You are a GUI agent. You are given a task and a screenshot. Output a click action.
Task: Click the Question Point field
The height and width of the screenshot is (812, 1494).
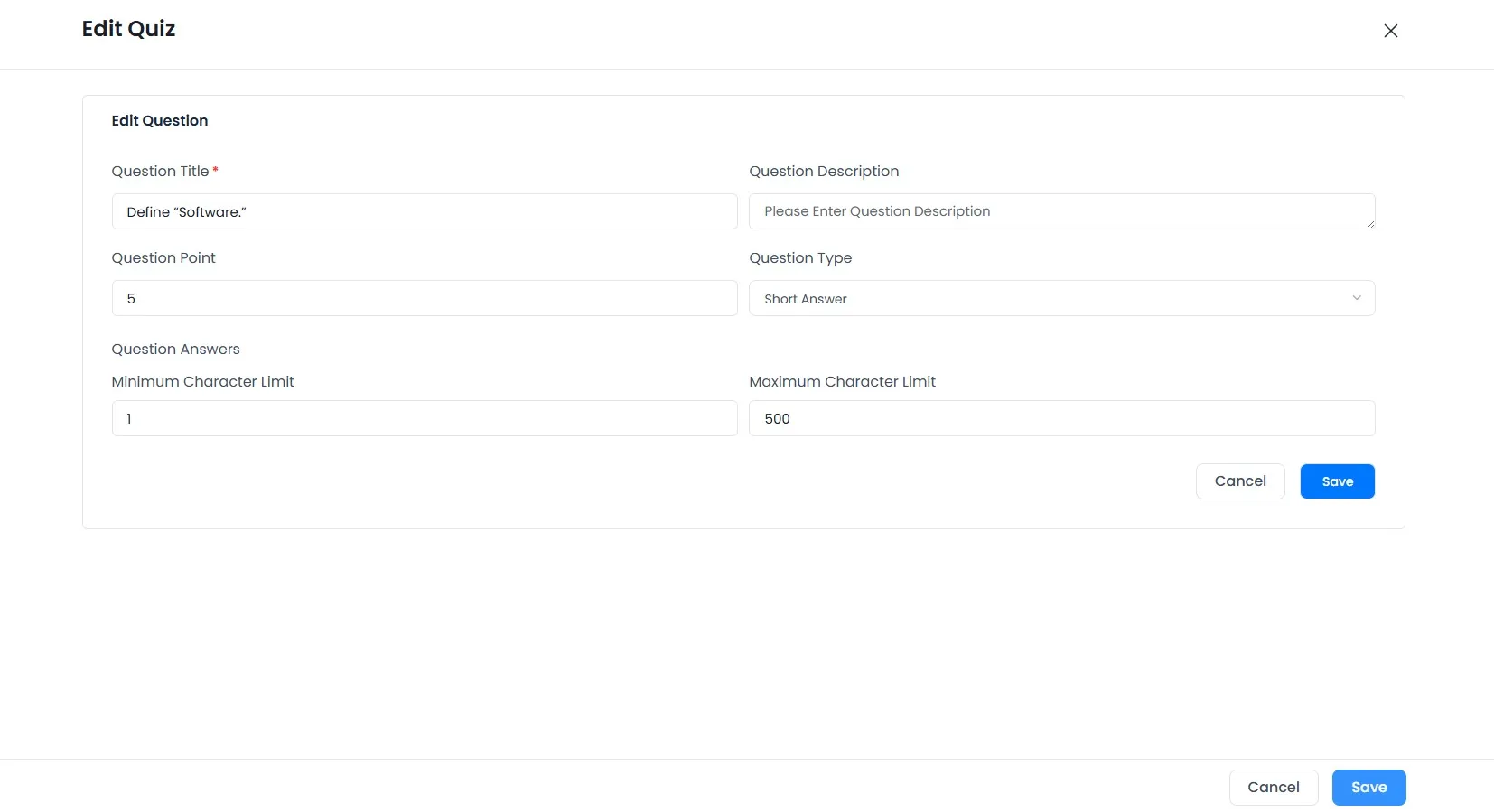(424, 298)
